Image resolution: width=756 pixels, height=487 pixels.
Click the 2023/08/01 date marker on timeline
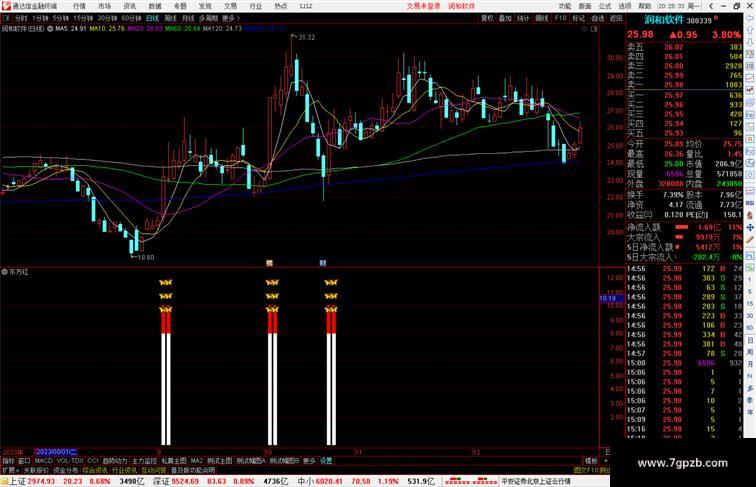[55, 452]
